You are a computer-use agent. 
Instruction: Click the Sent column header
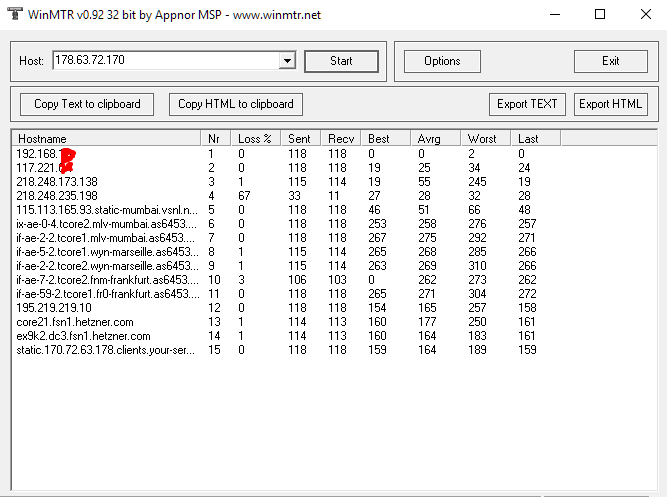301,139
